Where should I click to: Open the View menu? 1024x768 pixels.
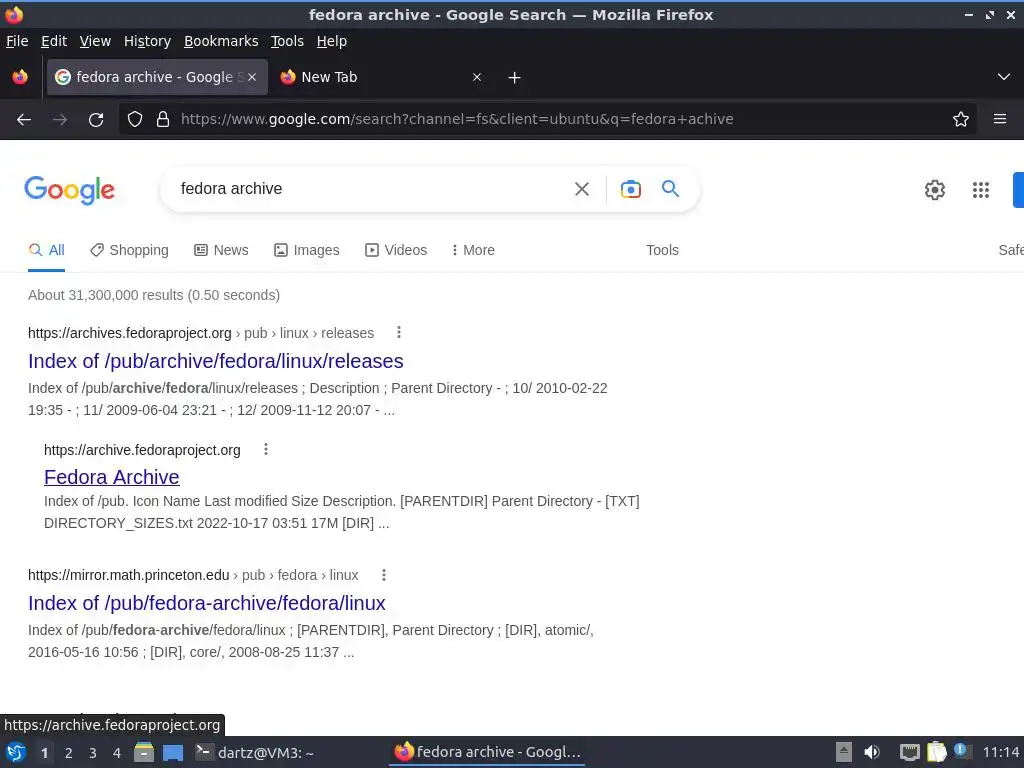(95, 41)
